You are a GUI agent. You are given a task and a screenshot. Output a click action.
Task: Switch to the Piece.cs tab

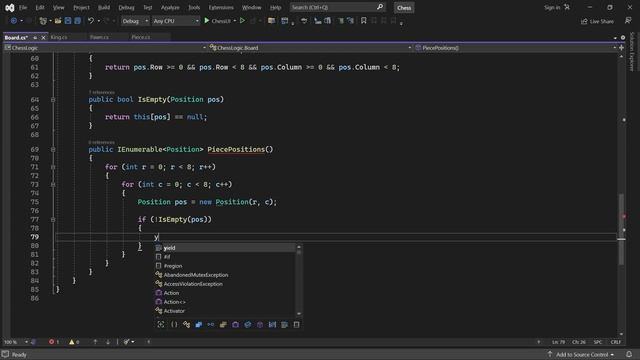141,37
